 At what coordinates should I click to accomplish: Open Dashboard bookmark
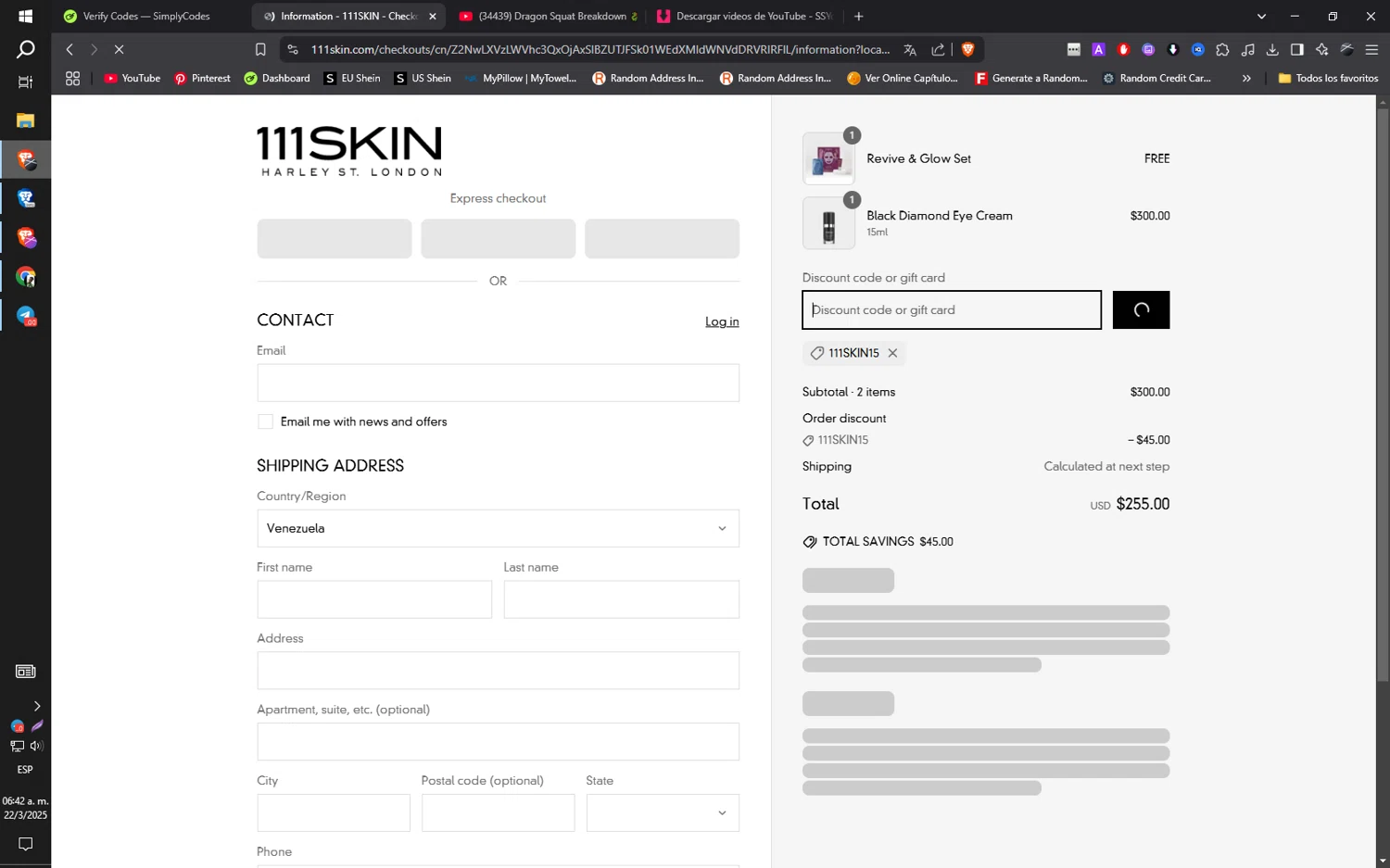pos(276,79)
